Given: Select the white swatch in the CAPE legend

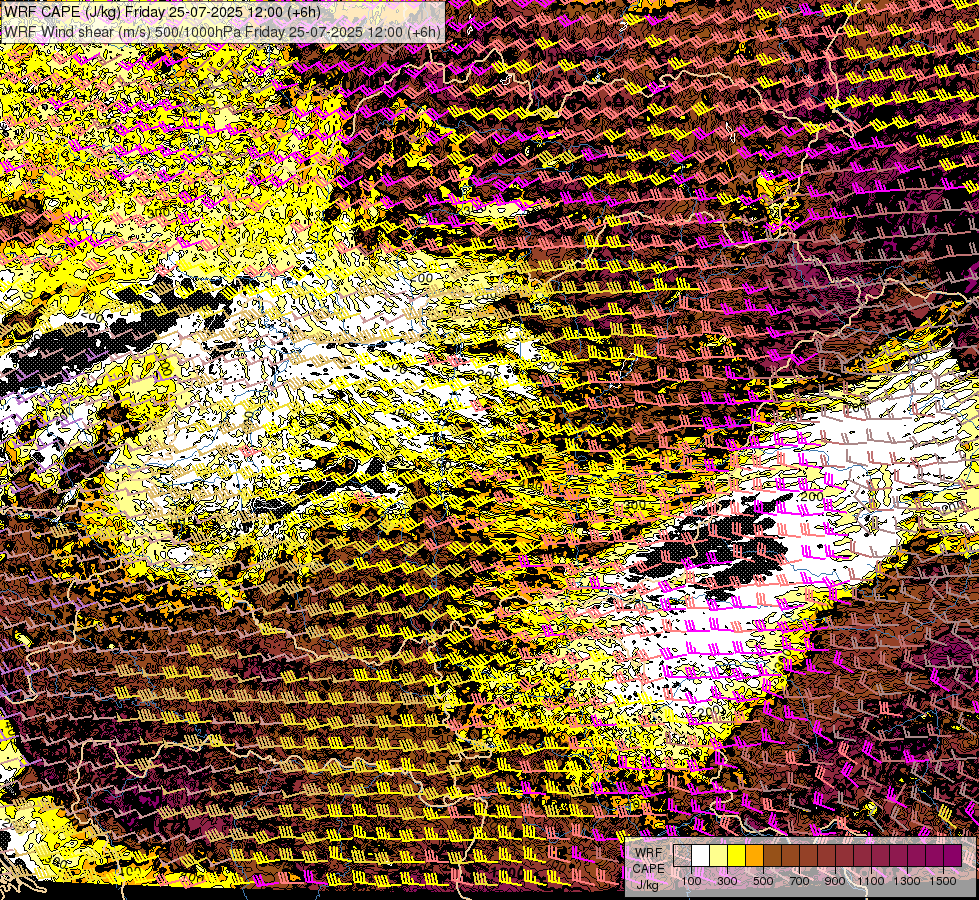Looking at the screenshot, I should [x=701, y=855].
